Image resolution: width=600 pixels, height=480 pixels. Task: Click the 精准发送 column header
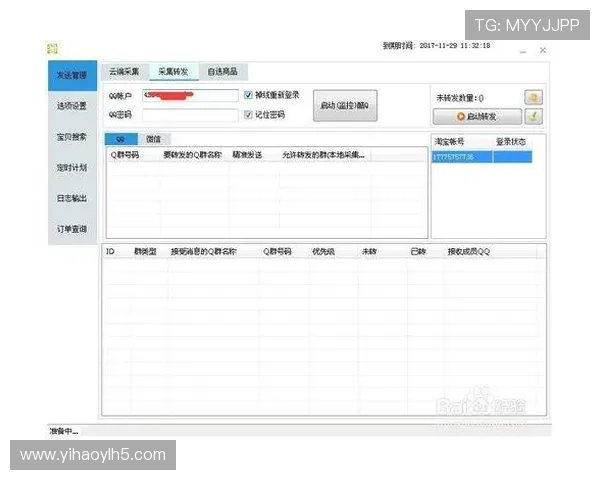click(247, 155)
